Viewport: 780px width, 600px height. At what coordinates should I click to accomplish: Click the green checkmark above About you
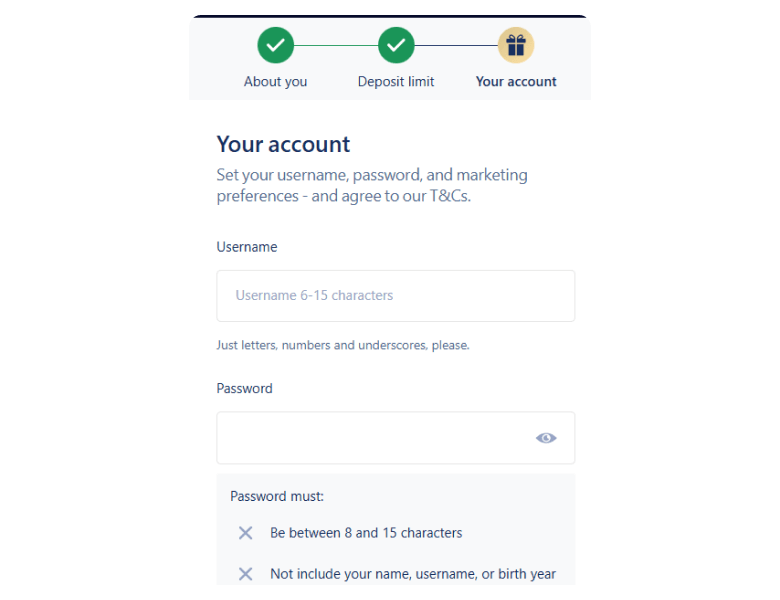coord(276,45)
